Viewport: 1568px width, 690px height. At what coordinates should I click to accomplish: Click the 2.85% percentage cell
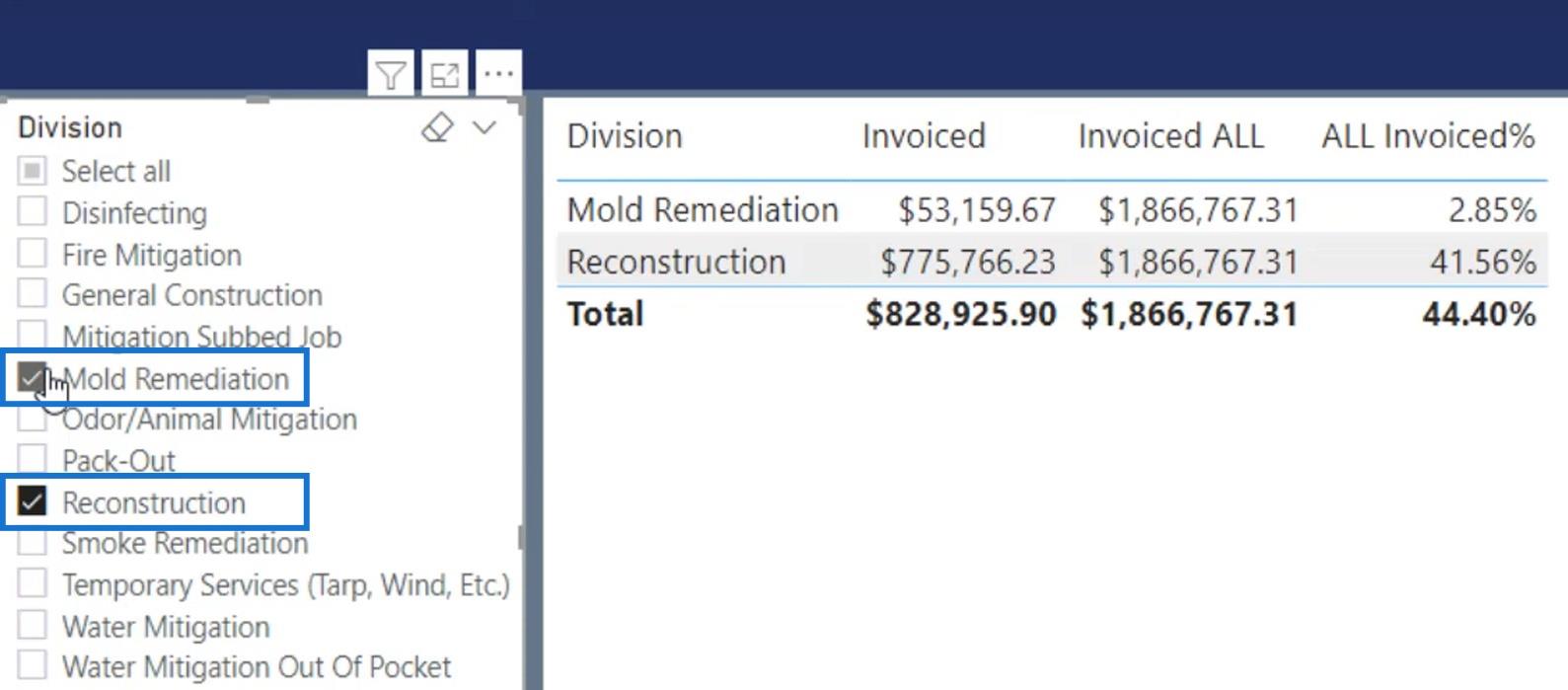point(1492,210)
